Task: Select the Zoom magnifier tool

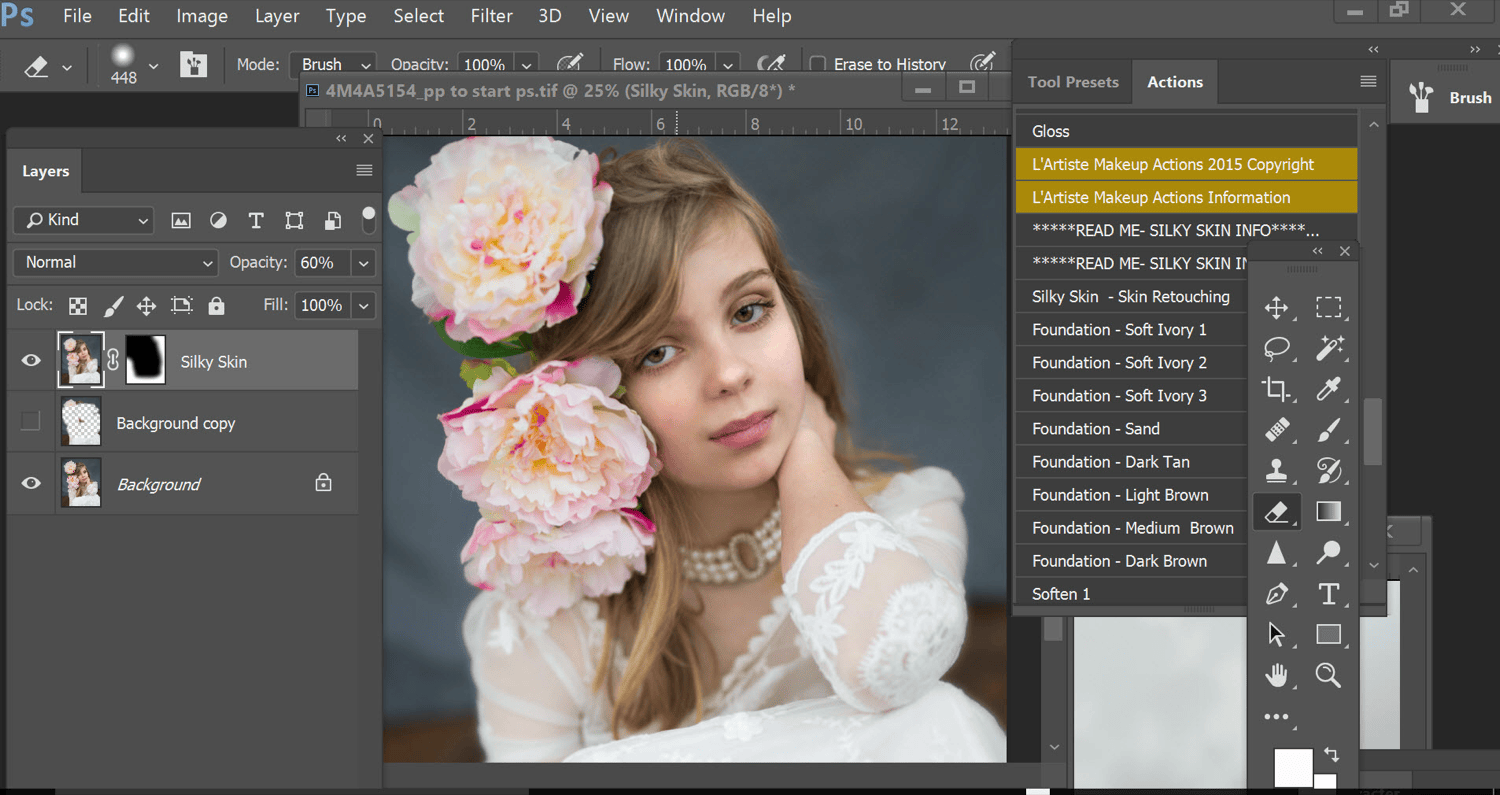Action: coord(1328,676)
